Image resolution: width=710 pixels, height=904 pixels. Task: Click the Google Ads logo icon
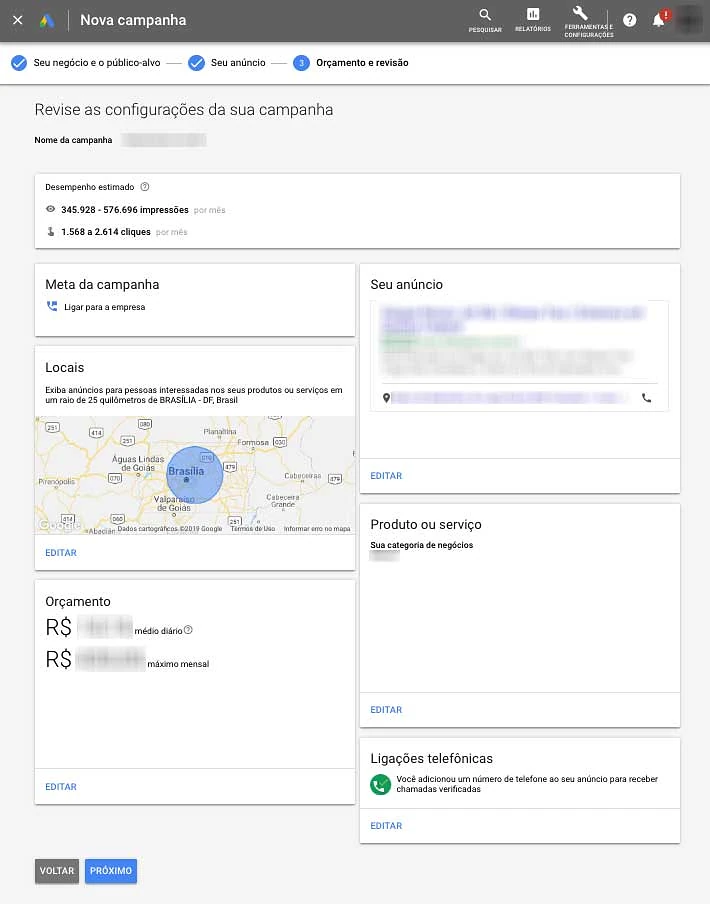coord(47,21)
